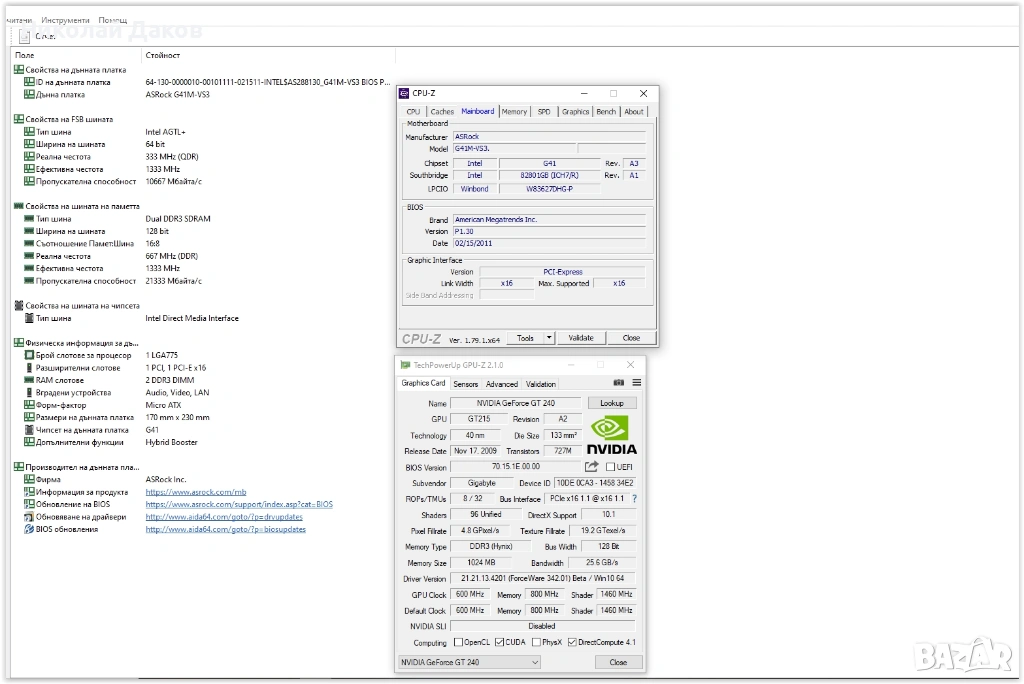1024x684 pixels.
Task: Toggle the PhysX checkbox
Action: click(x=536, y=642)
